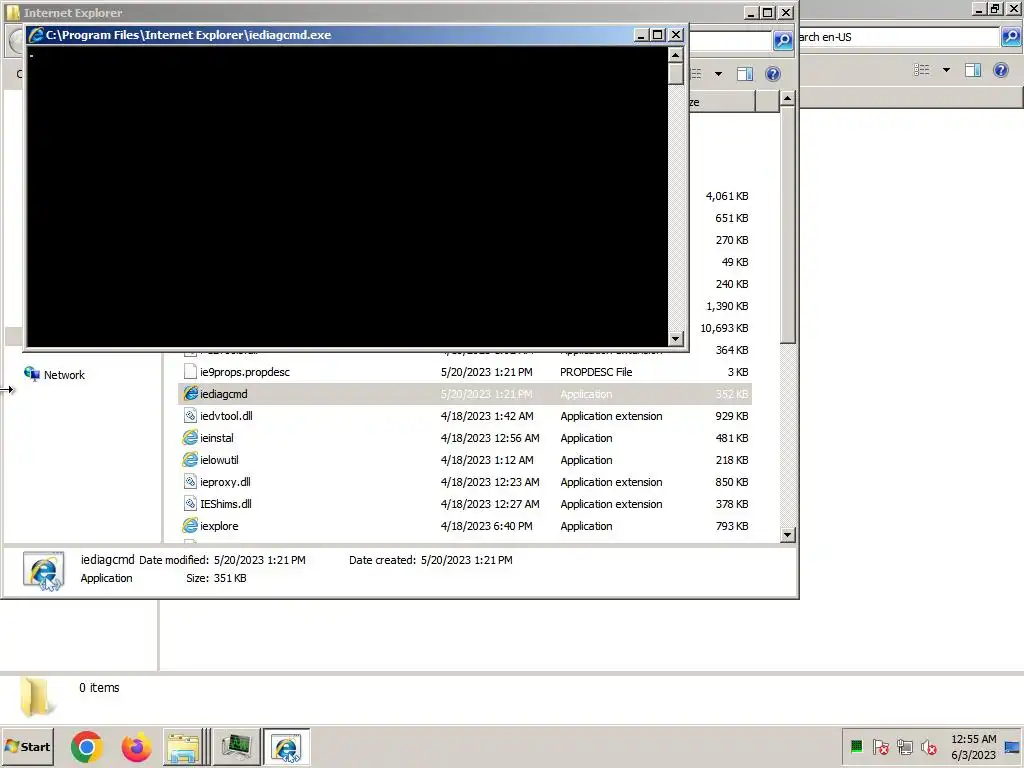Image resolution: width=1024 pixels, height=768 pixels.
Task: Open the taskbar clock showing 12:55 AM
Action: point(973,746)
